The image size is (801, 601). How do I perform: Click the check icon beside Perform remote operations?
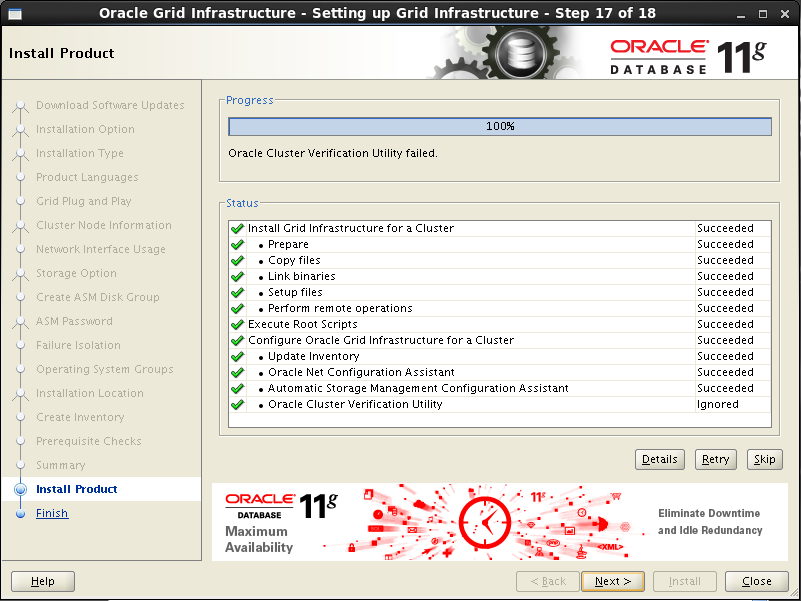tap(237, 308)
